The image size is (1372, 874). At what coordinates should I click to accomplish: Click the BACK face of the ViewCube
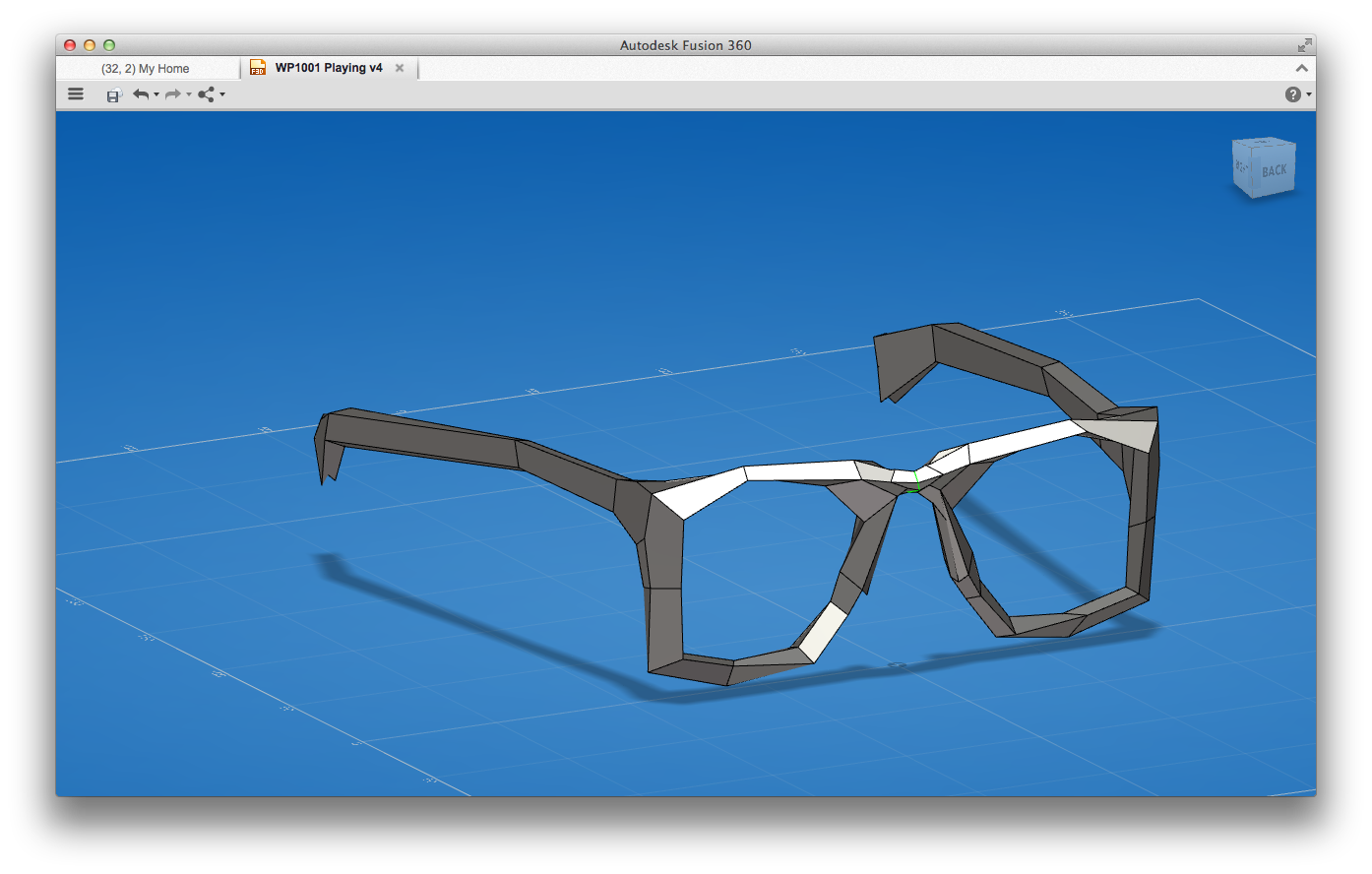1275,170
